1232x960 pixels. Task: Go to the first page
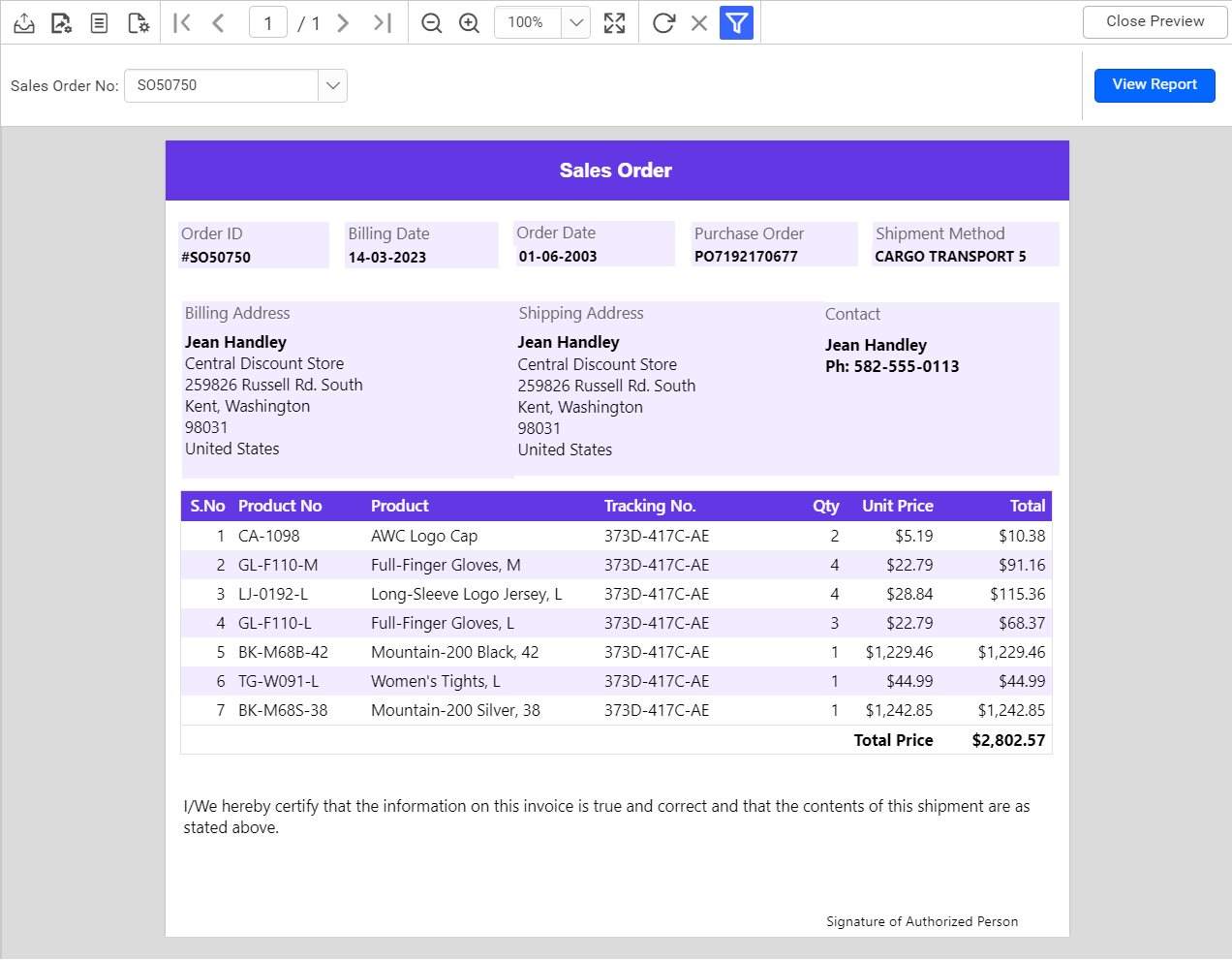(x=182, y=22)
